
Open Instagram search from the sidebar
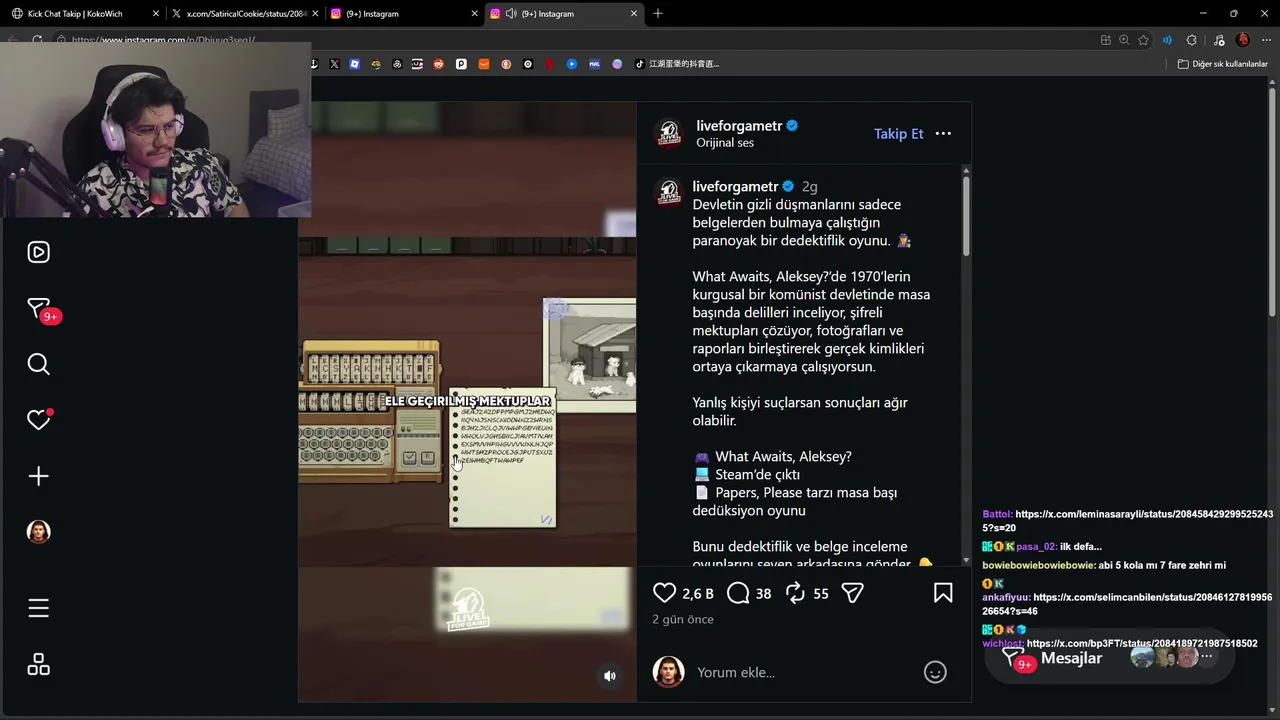38,364
